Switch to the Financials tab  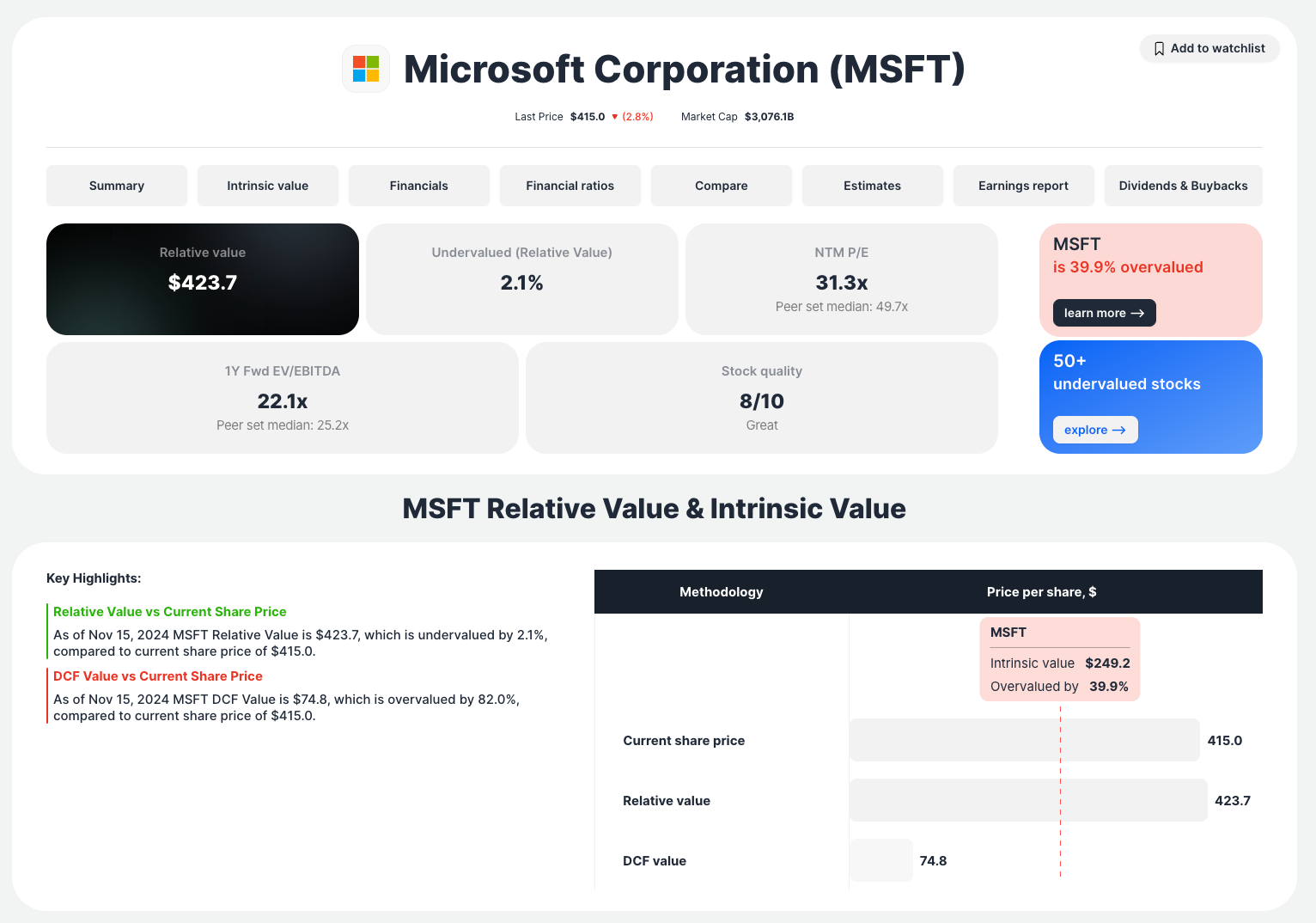click(x=418, y=185)
